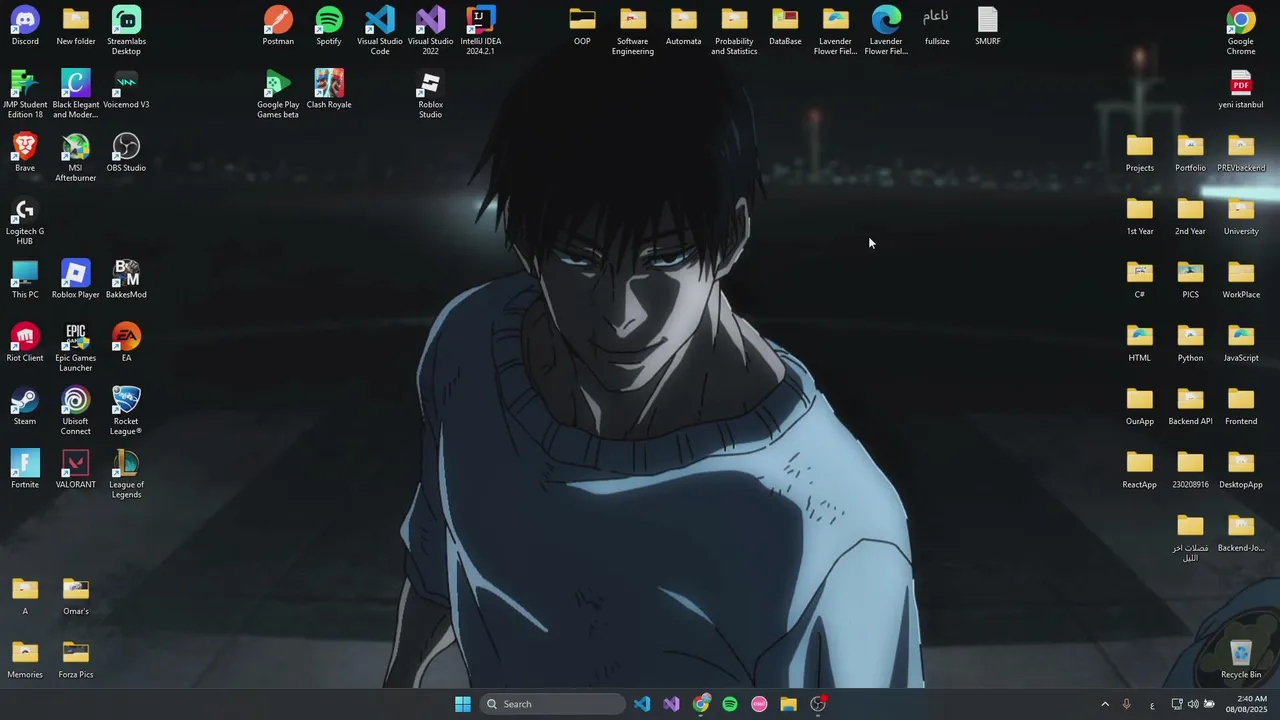1280x720 pixels.
Task: Open IntelliJ IDEA 2024.2.1 desktop shortcut
Action: pyautogui.click(x=481, y=30)
